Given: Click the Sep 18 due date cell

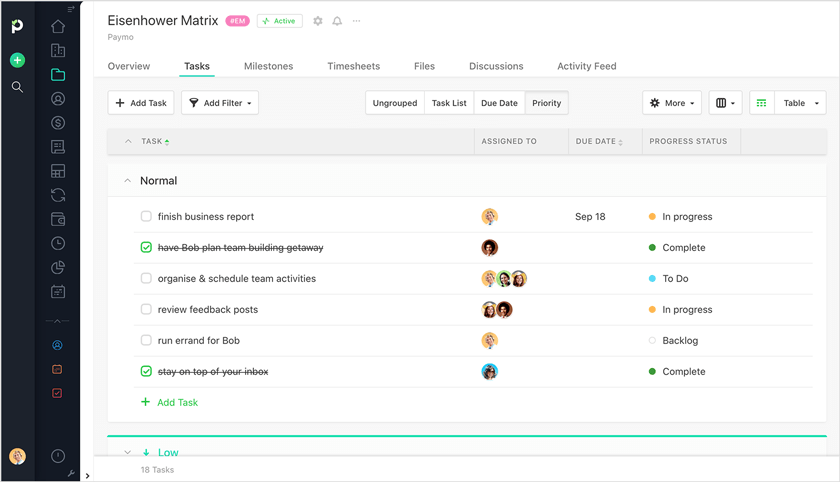Looking at the screenshot, I should pos(590,216).
